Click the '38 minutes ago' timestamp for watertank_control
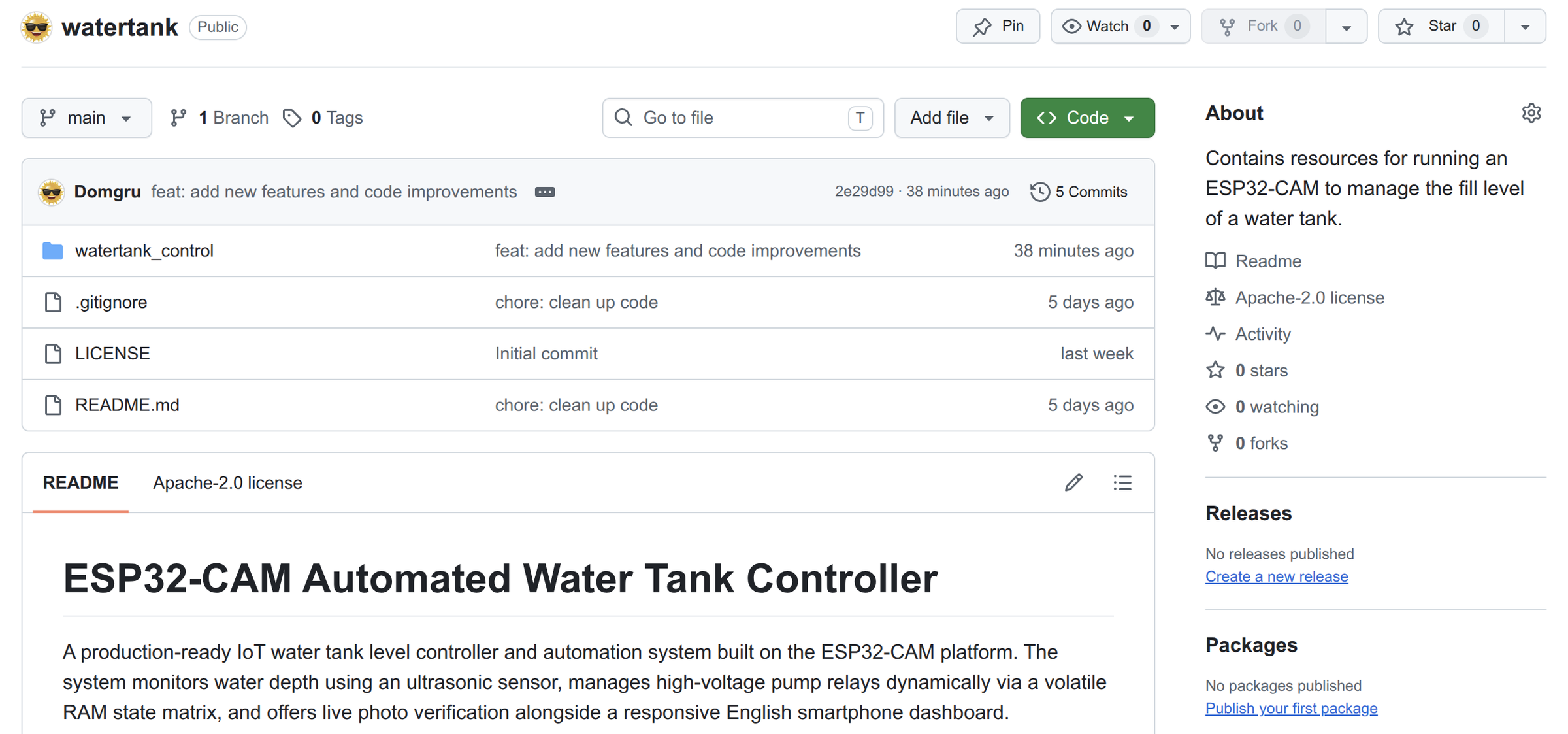The height and width of the screenshot is (734, 1568). tap(1073, 251)
